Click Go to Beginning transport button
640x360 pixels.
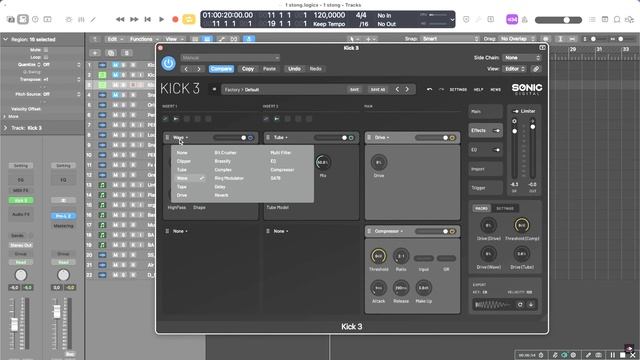coord(148,19)
